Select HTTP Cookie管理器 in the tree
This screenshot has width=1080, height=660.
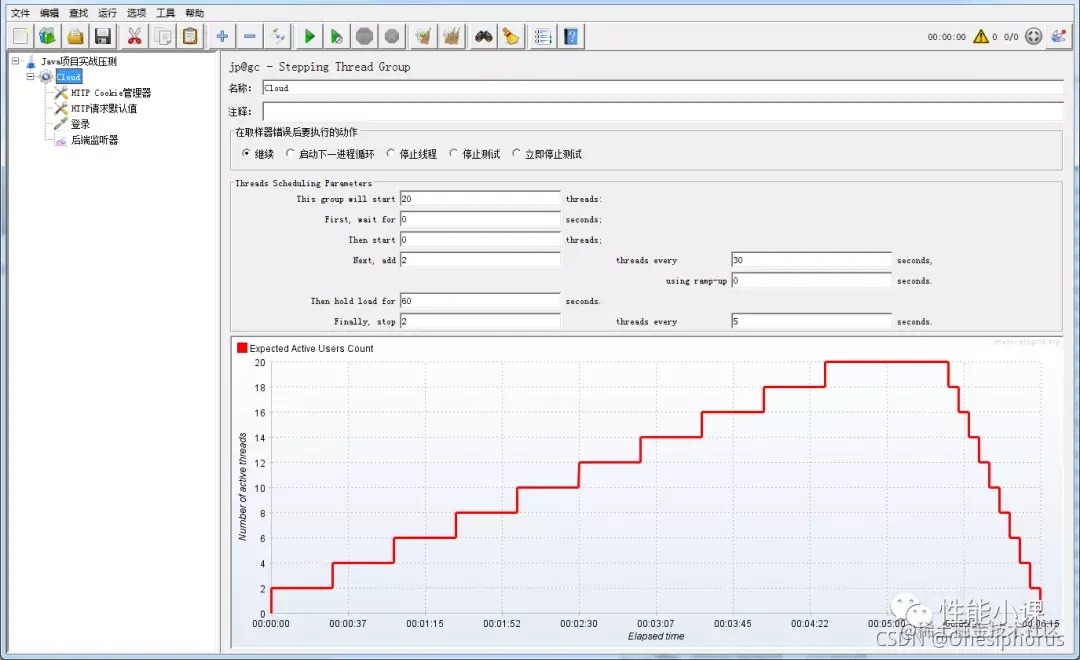110,92
